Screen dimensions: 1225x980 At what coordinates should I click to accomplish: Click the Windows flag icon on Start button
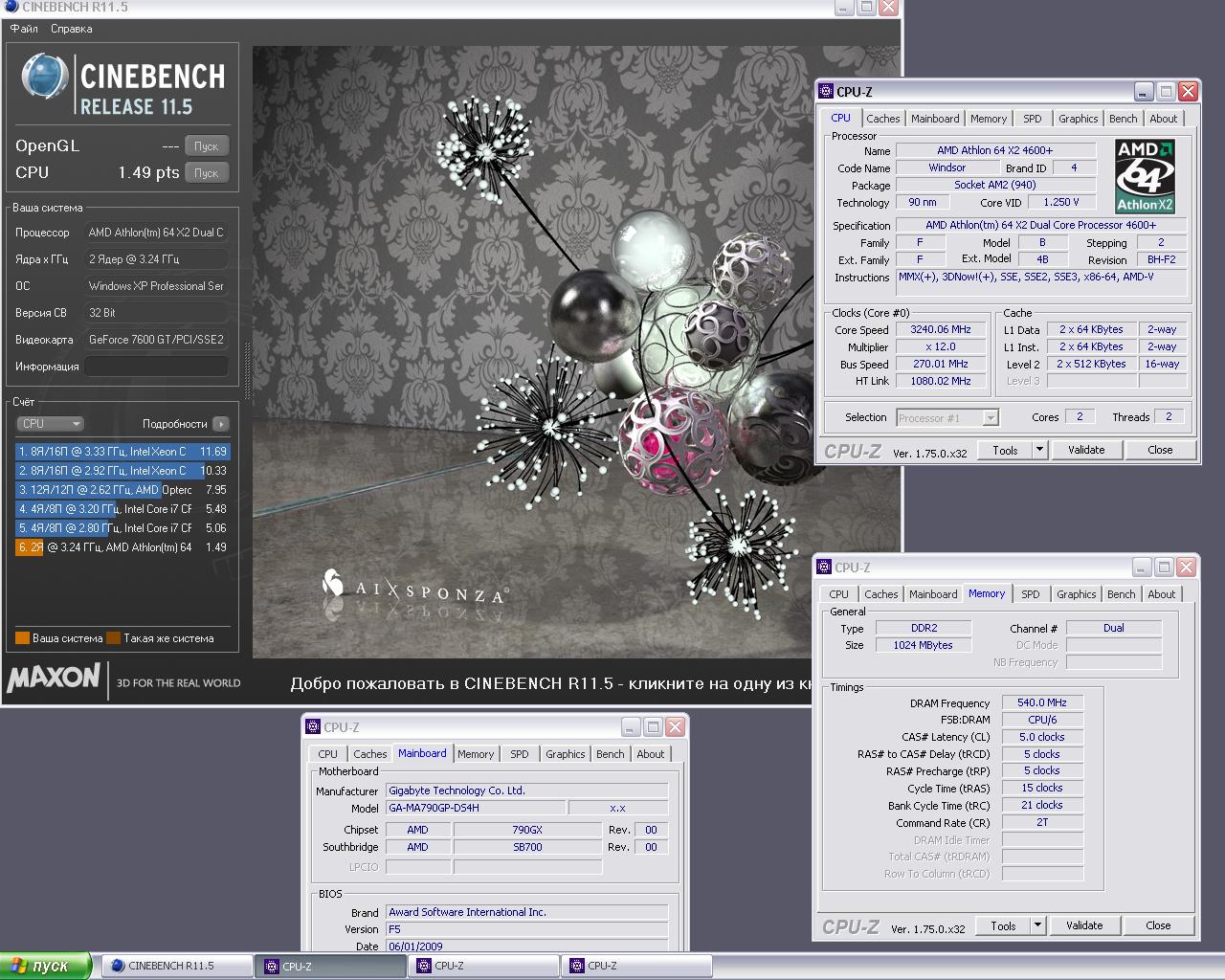(x=17, y=966)
